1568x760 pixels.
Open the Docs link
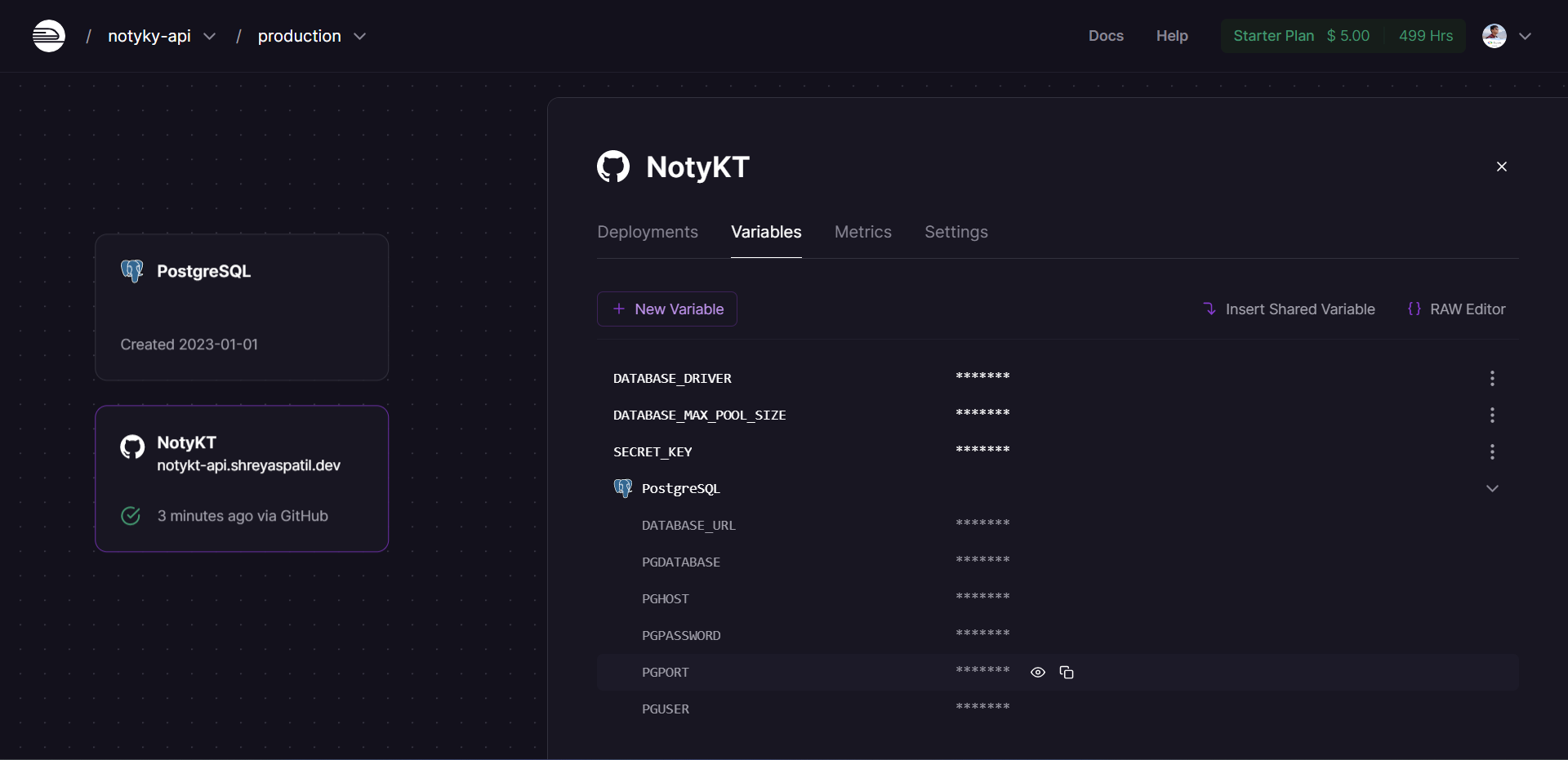pyautogui.click(x=1106, y=36)
